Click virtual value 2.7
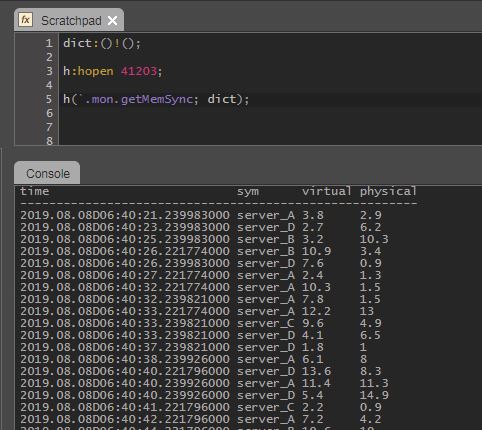 tap(313, 227)
